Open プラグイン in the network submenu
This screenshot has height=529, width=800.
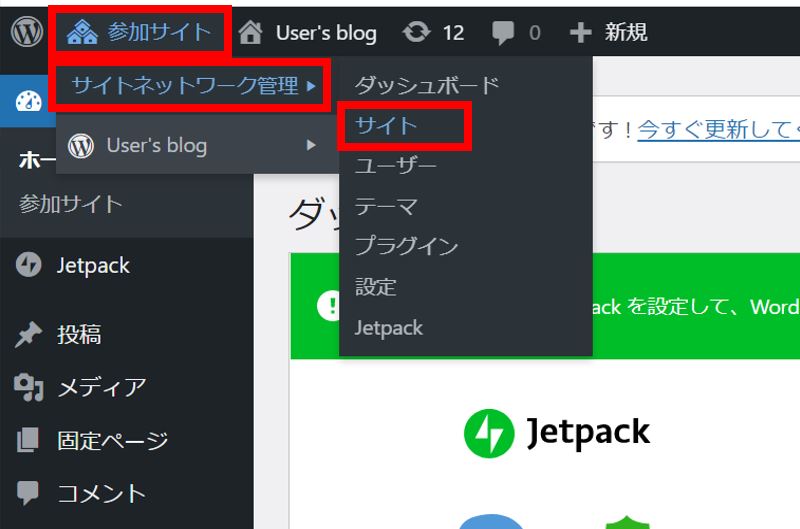tap(406, 247)
